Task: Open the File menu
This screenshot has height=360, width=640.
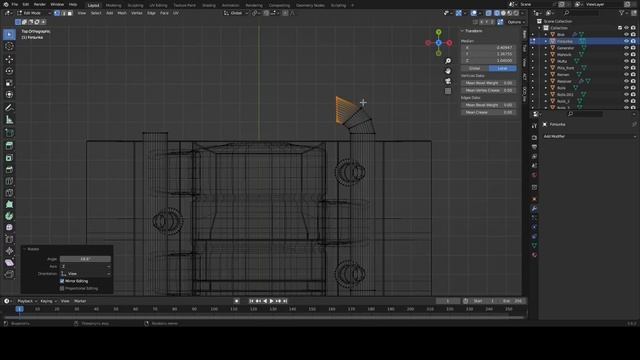Action: click(x=15, y=4)
